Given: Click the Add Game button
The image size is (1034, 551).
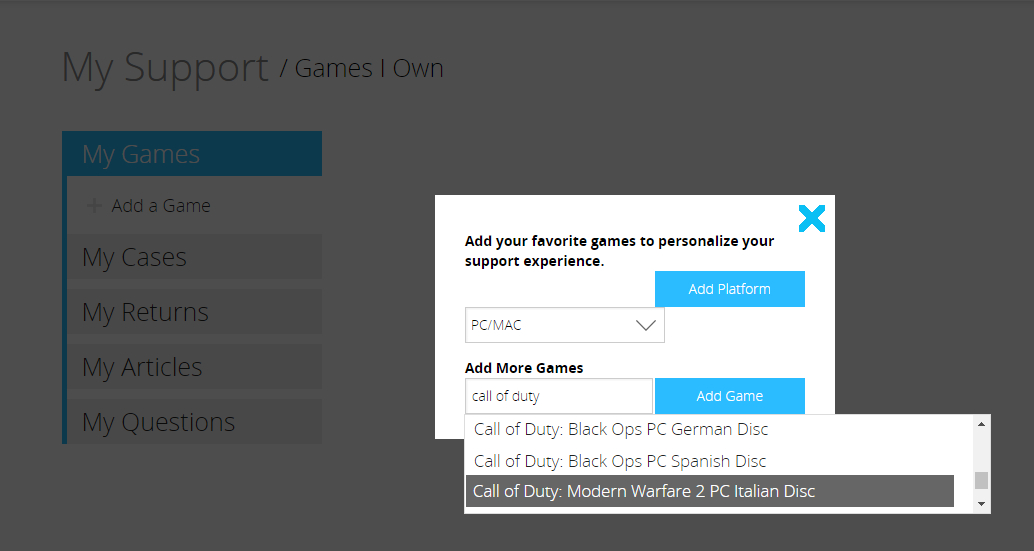Looking at the screenshot, I should [729, 396].
